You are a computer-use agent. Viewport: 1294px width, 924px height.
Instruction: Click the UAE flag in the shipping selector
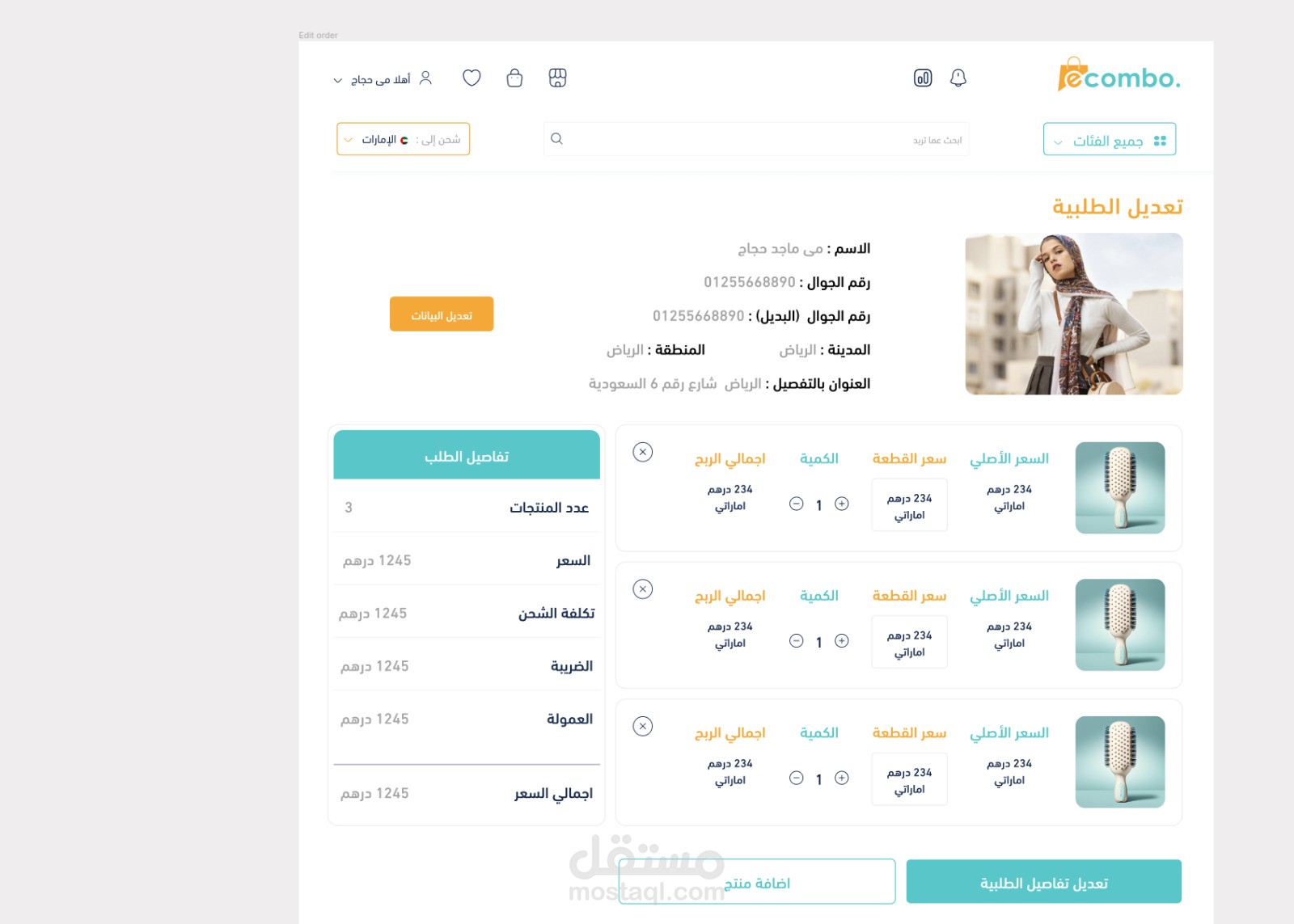(x=403, y=139)
